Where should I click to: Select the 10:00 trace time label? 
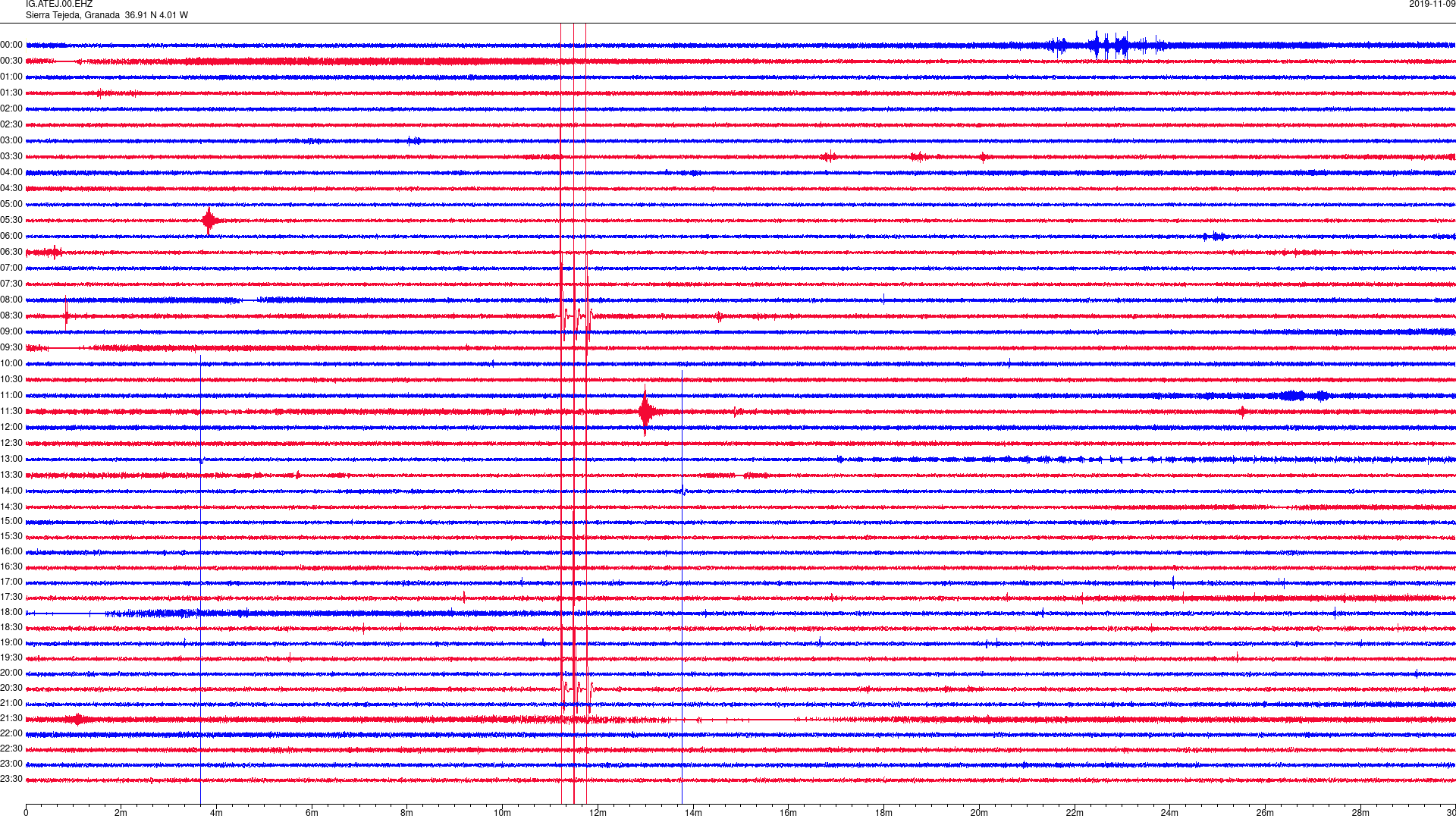(x=11, y=363)
